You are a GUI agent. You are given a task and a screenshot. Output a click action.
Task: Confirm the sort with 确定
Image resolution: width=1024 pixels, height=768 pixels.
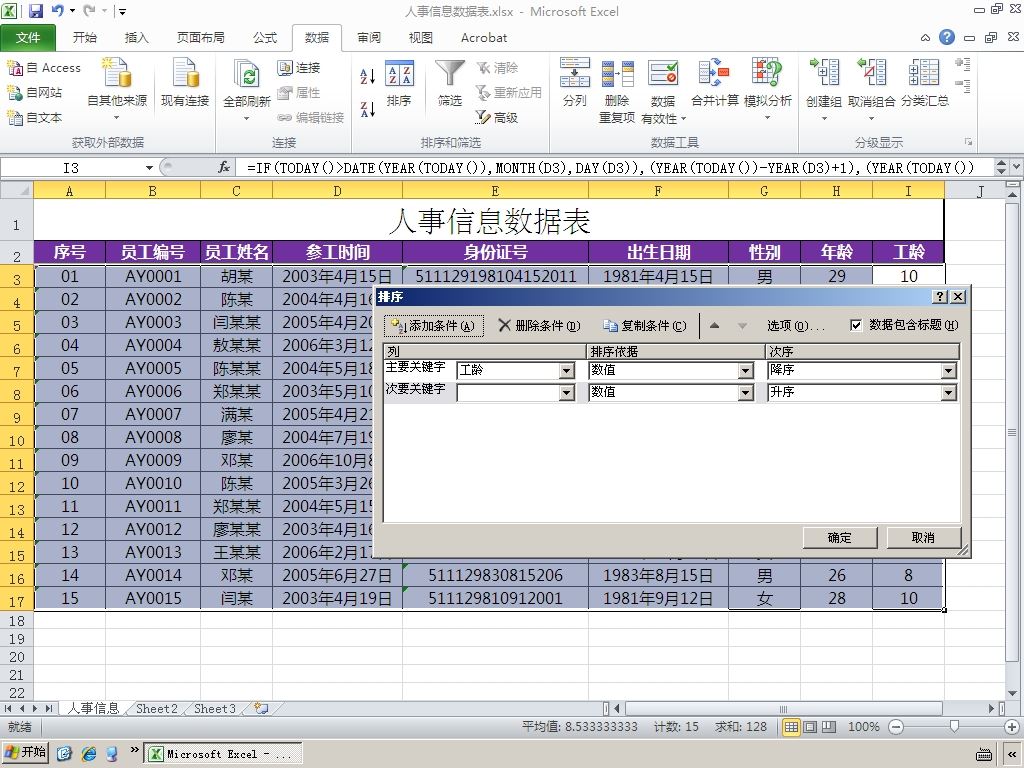click(839, 537)
